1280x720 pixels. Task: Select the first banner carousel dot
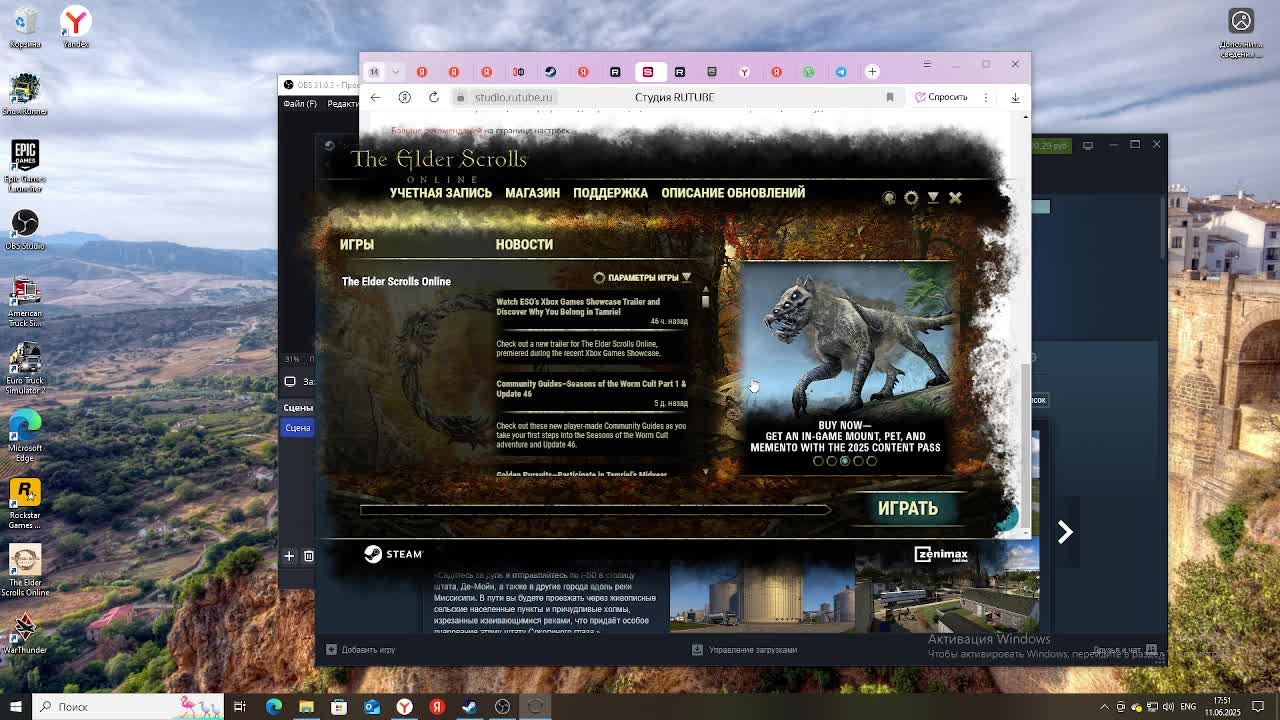point(818,461)
